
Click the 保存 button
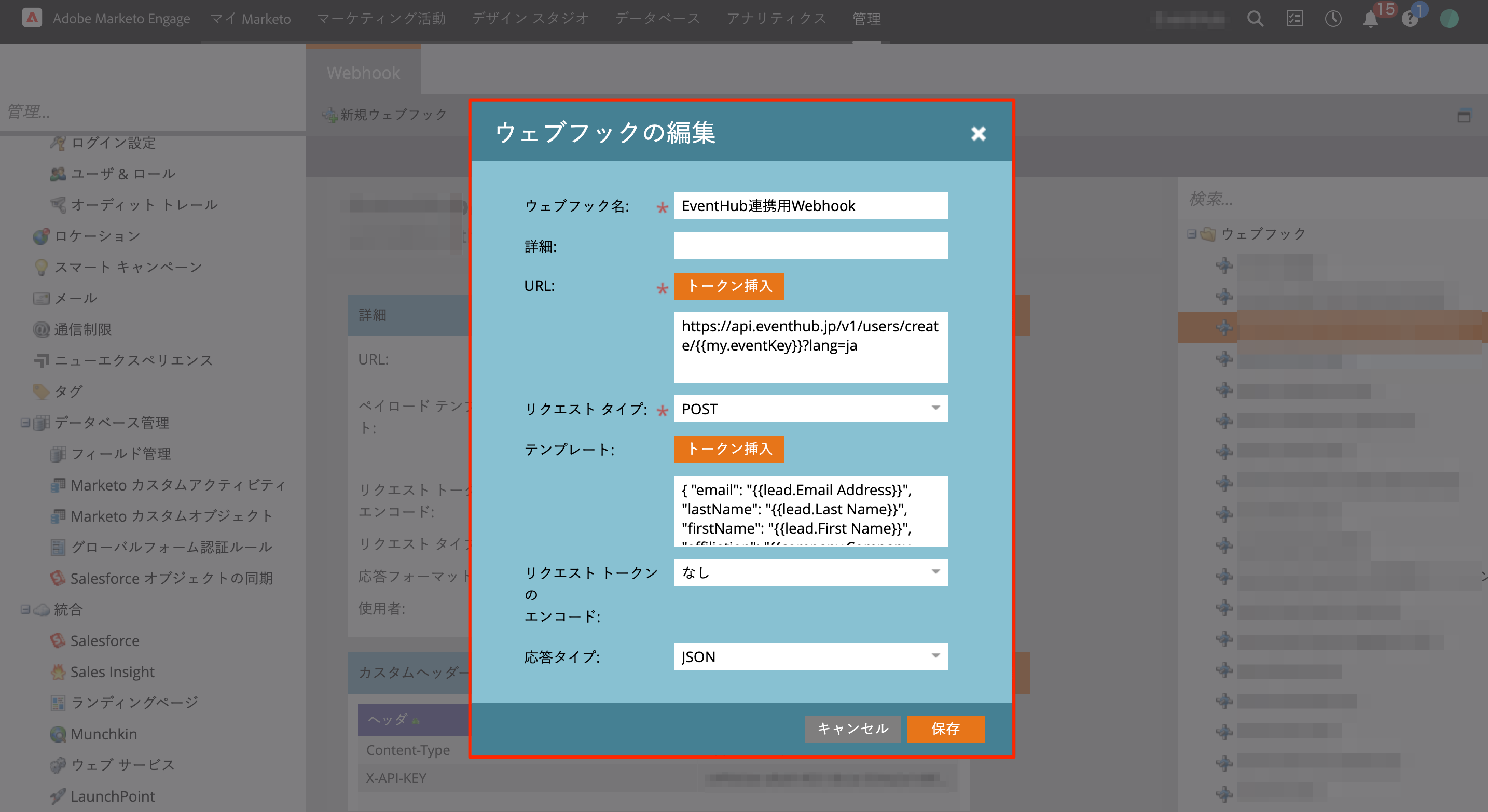945,729
